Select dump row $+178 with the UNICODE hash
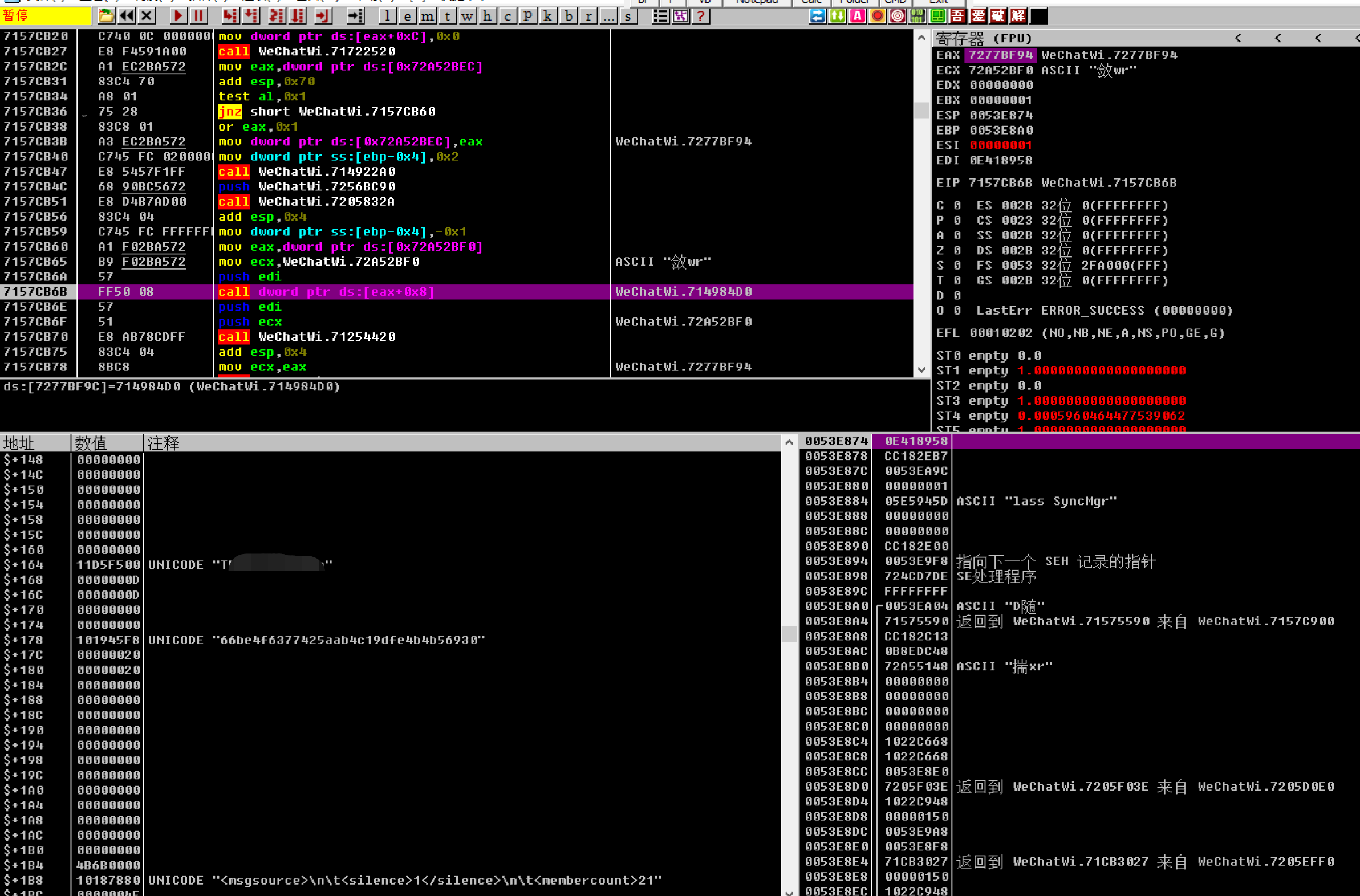1360x896 pixels. pos(390,640)
